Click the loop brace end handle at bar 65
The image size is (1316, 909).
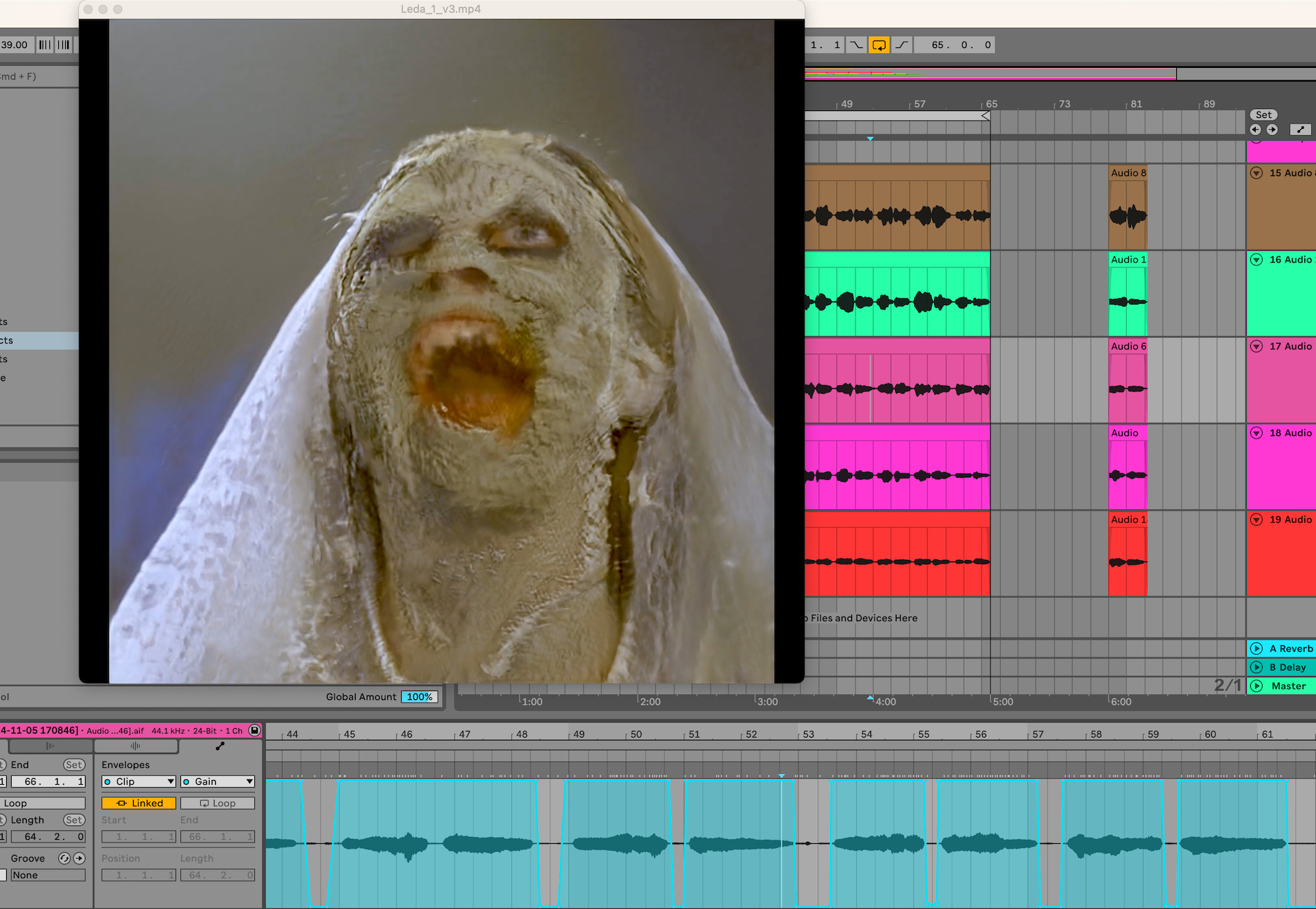986,116
